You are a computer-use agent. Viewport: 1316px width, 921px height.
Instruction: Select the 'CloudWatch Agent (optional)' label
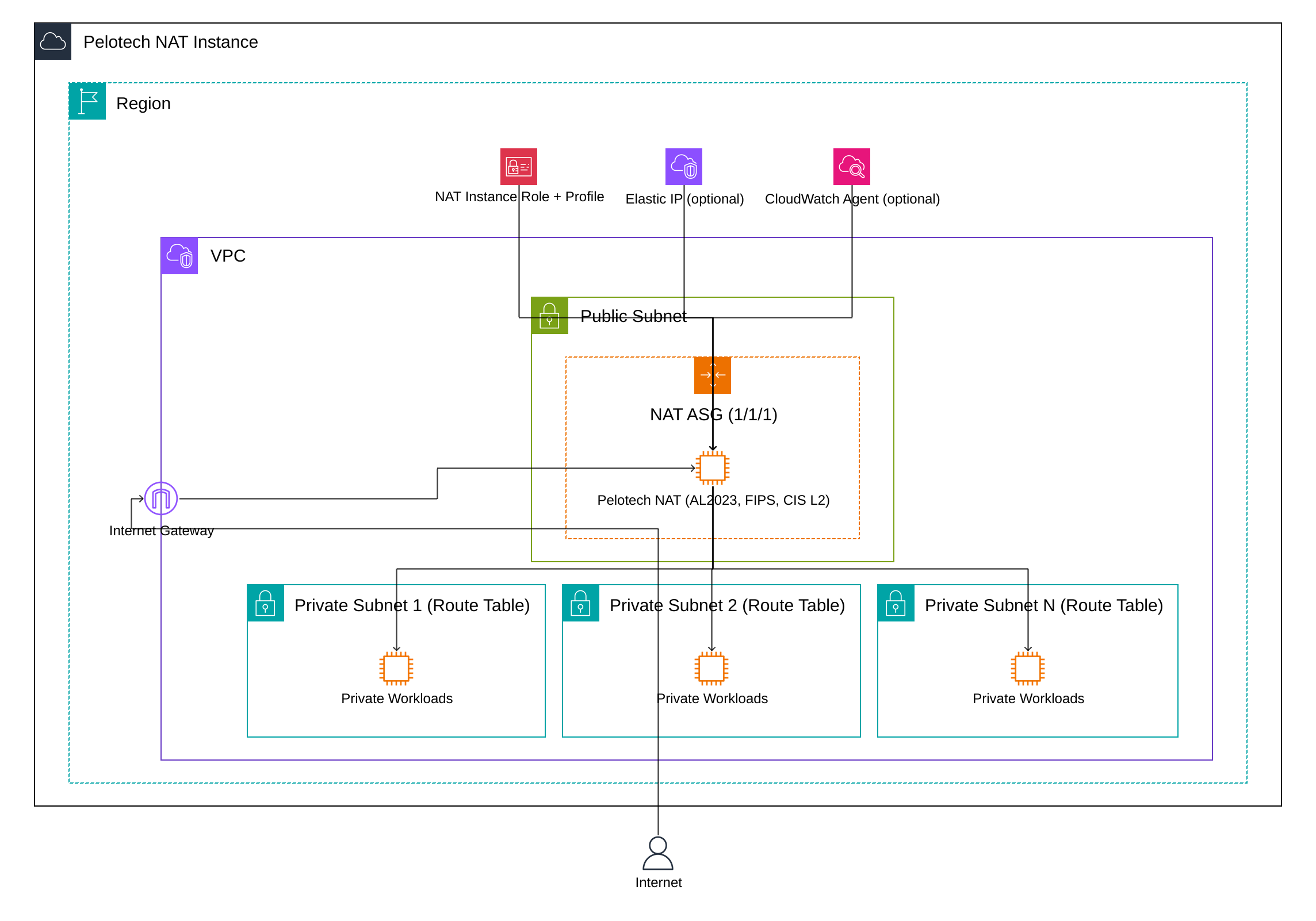pos(852,199)
